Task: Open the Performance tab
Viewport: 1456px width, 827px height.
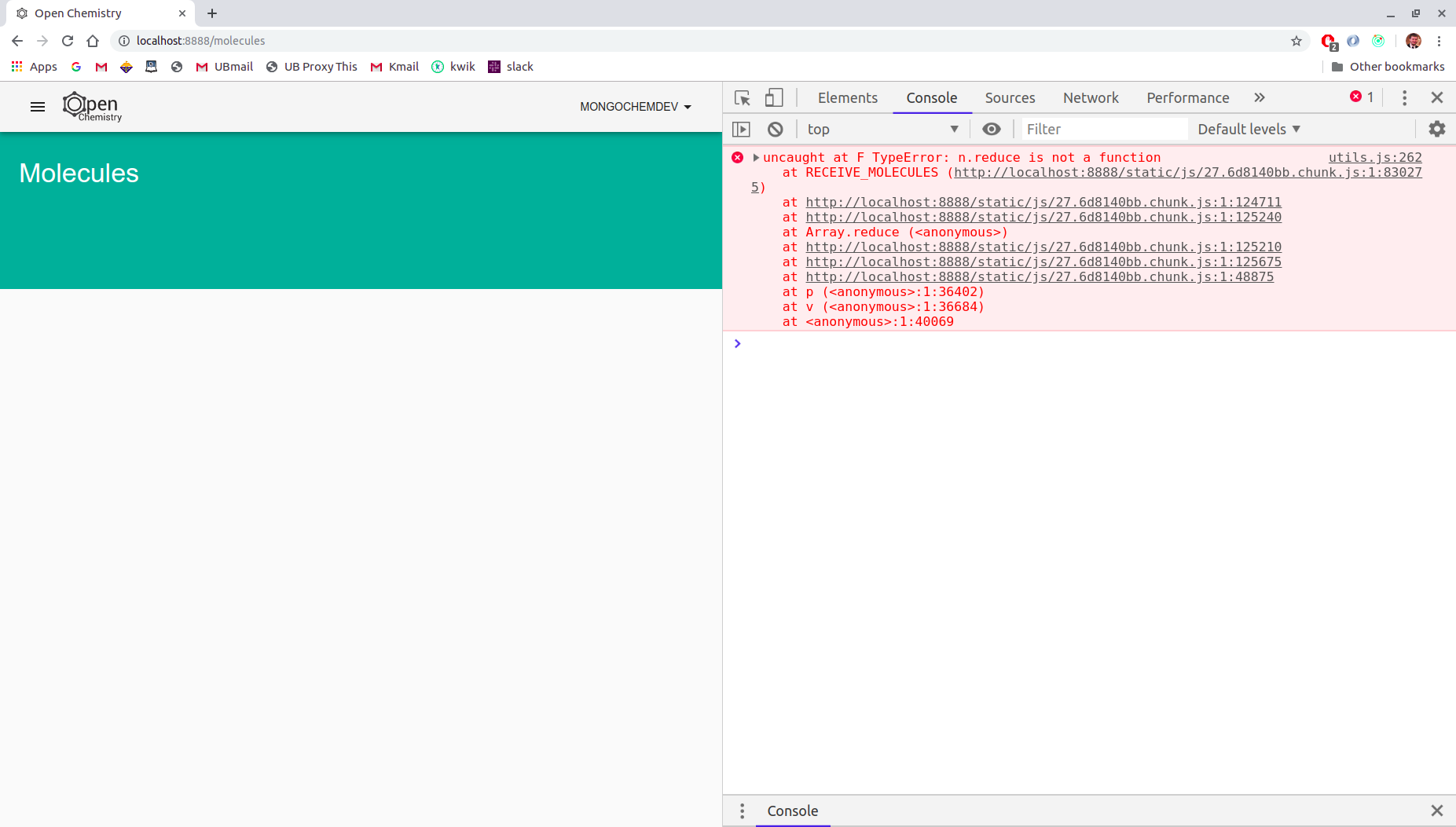Action: click(x=1187, y=97)
